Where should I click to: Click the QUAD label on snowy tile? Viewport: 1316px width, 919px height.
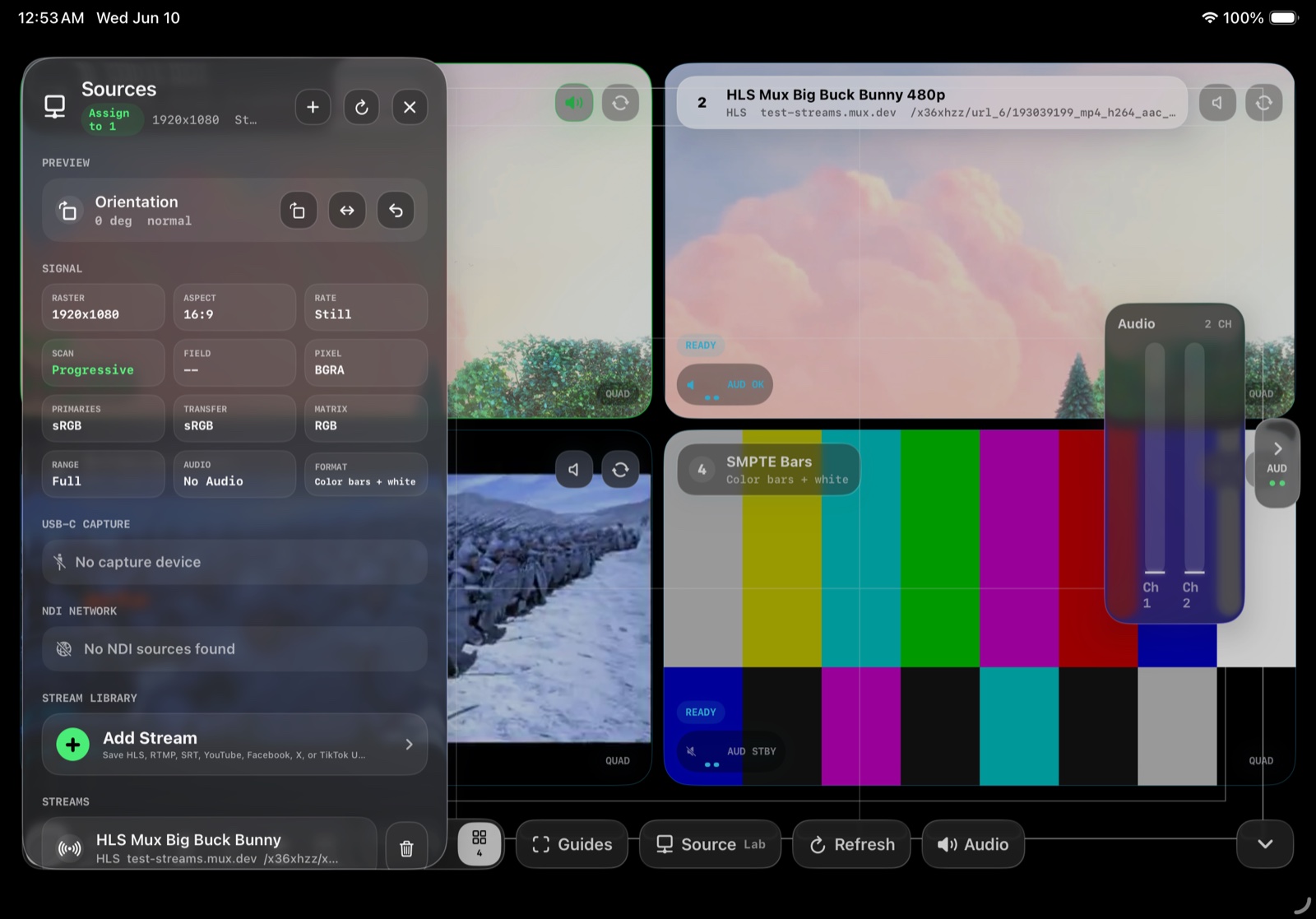pos(618,761)
